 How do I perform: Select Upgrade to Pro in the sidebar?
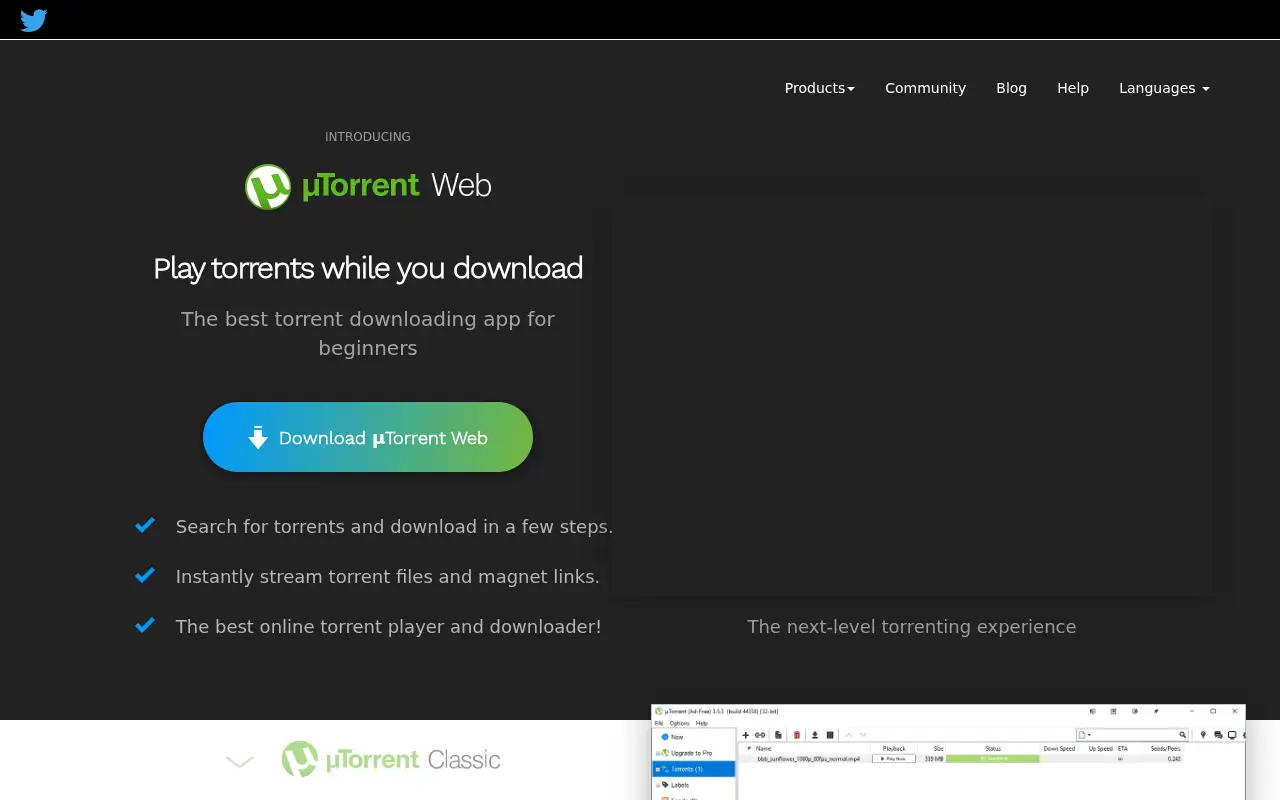click(x=694, y=753)
